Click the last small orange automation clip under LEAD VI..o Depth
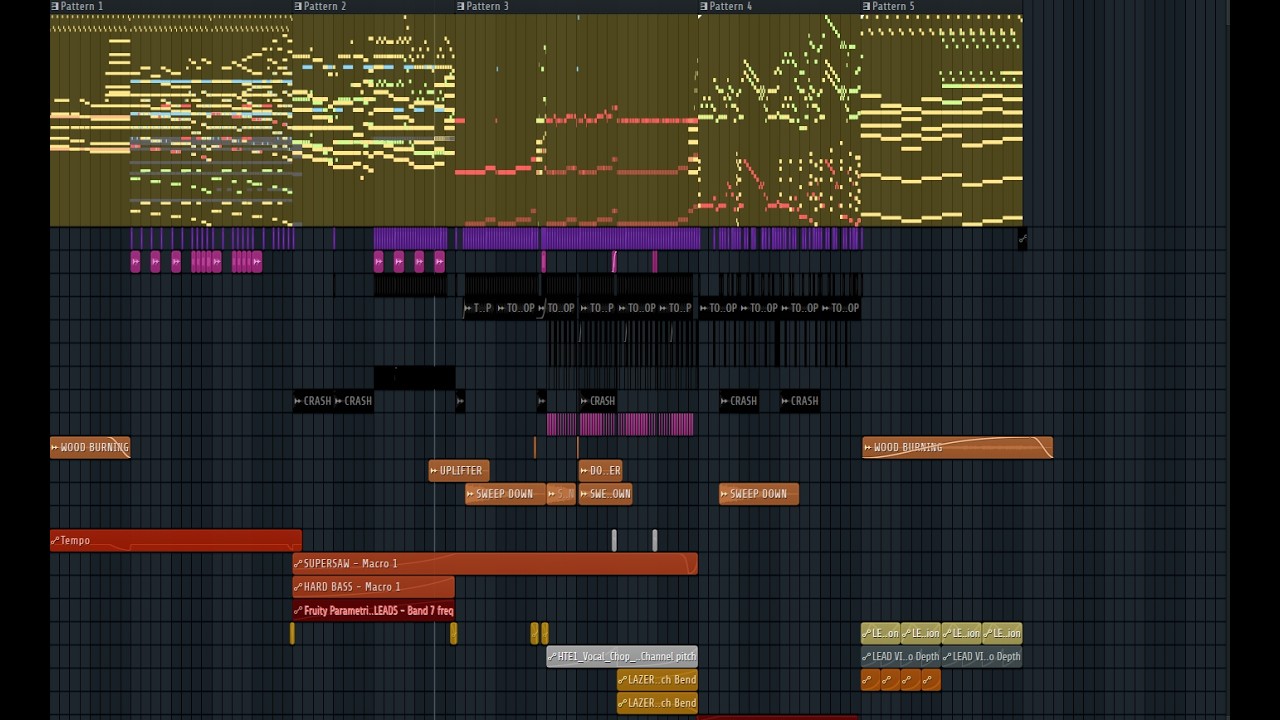The width and height of the screenshot is (1280, 720). pos(931,680)
